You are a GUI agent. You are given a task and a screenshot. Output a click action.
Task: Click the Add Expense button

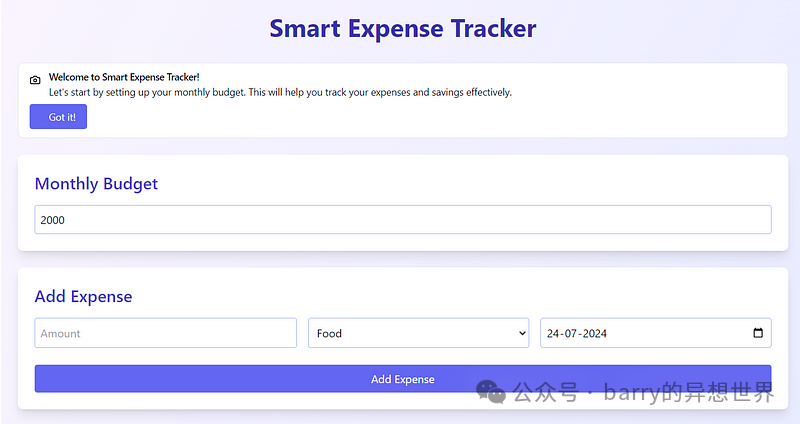(x=403, y=379)
